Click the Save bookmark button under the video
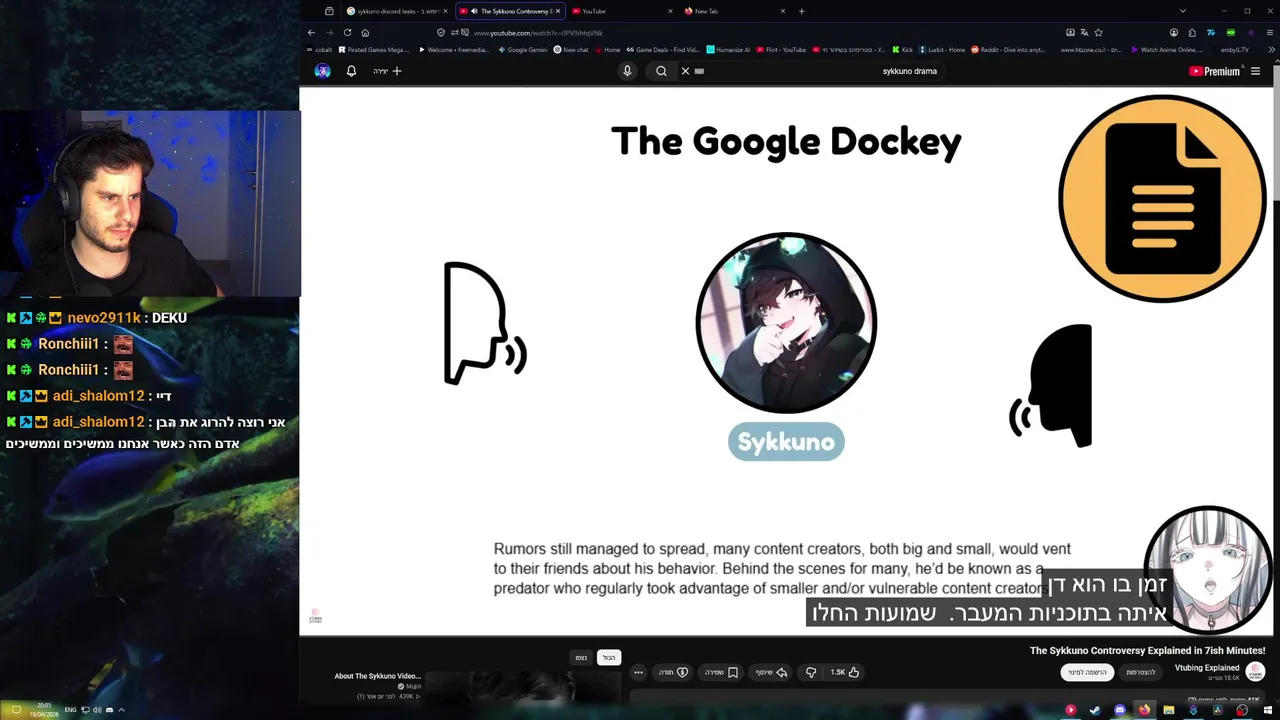The image size is (1280, 720). click(x=721, y=672)
